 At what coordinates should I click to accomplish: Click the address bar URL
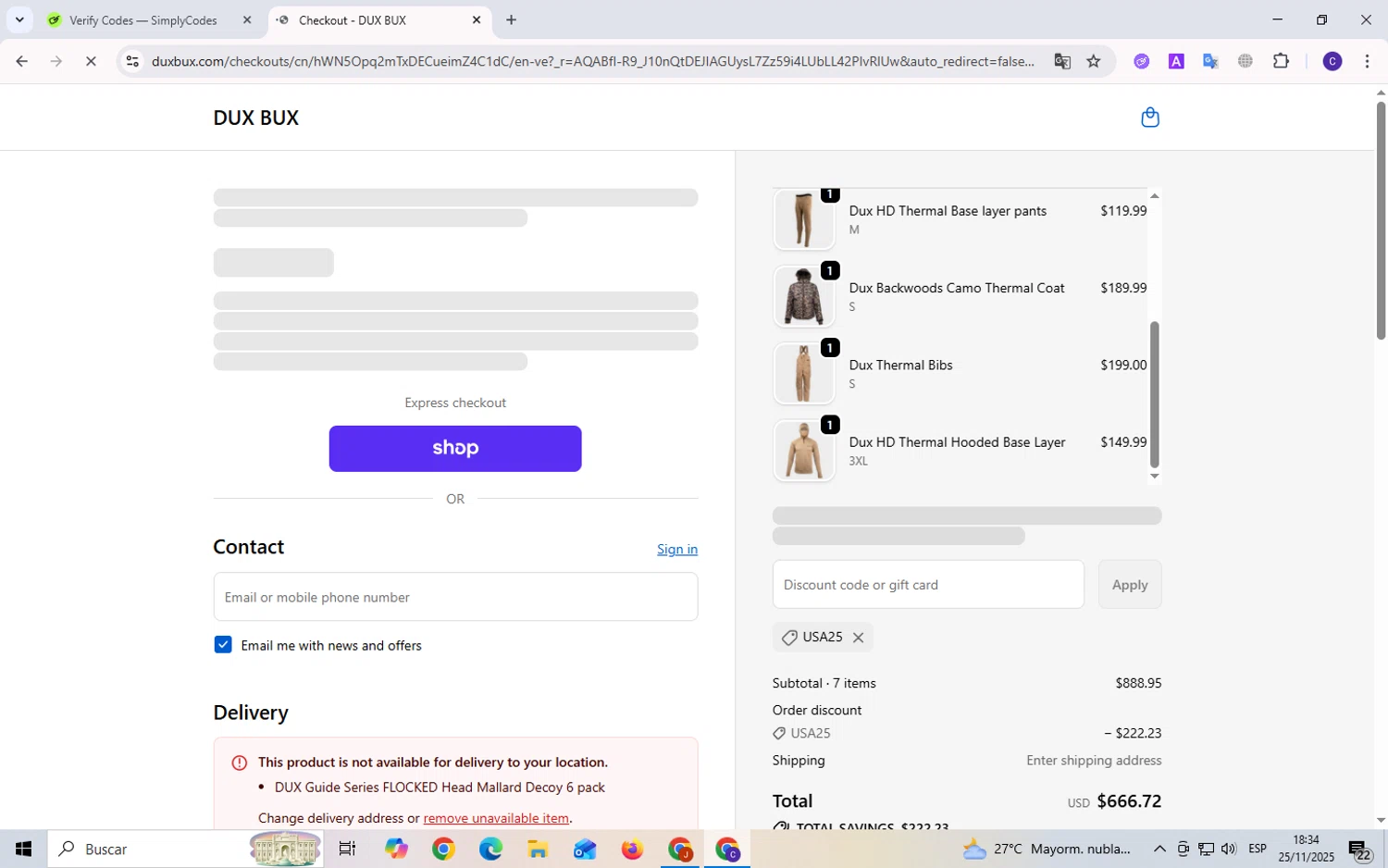[592, 61]
